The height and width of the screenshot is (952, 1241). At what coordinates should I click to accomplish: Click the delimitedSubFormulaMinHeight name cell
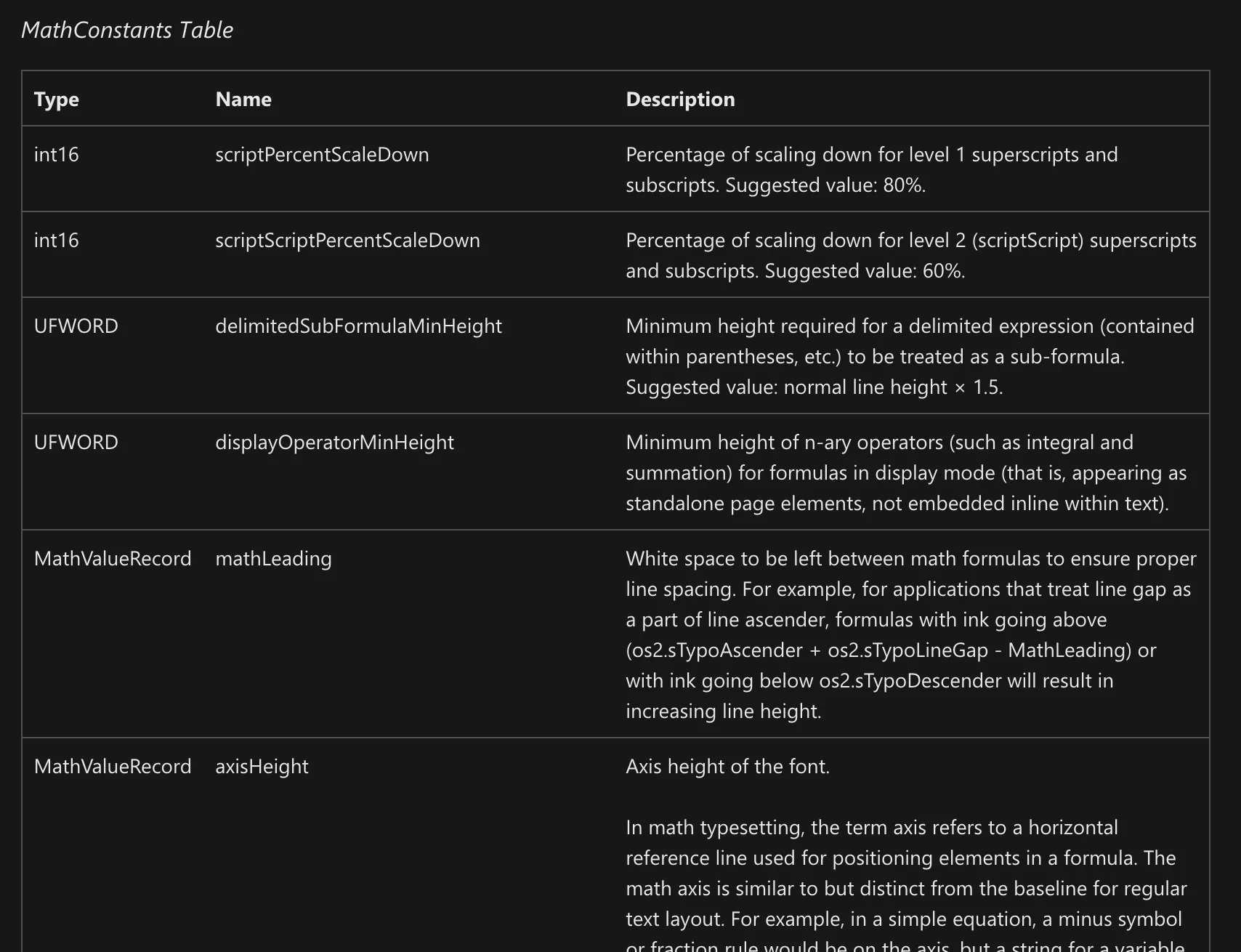358,326
